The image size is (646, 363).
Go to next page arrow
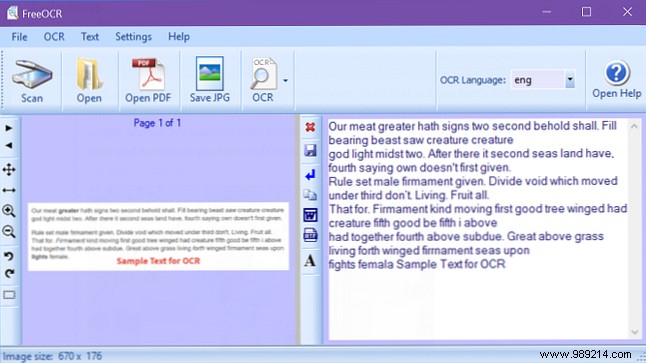click(9, 128)
